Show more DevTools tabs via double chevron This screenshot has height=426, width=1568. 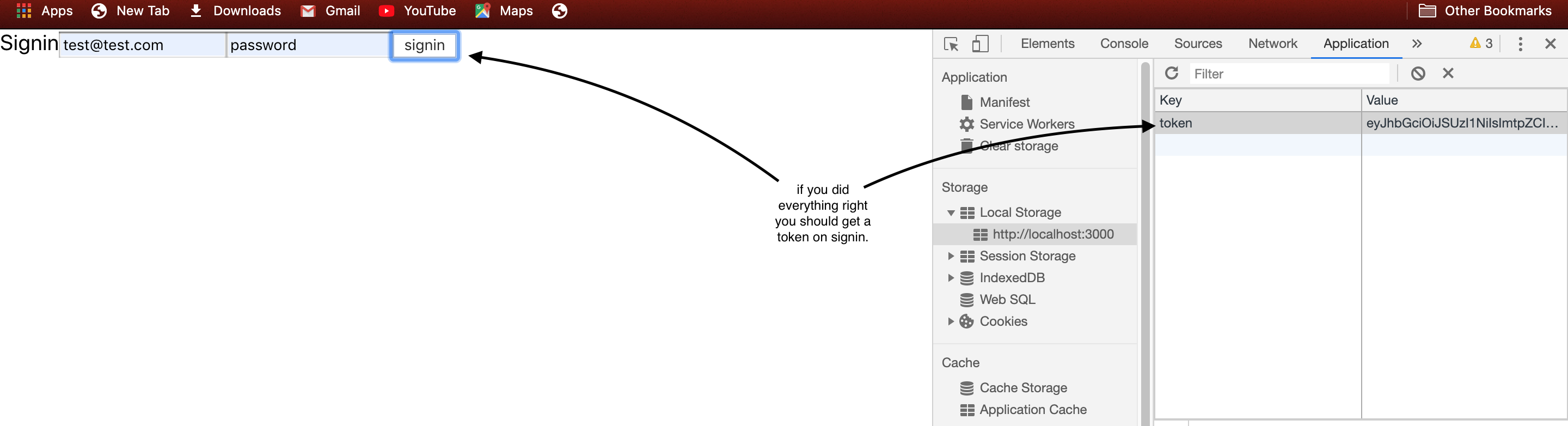point(1417,43)
